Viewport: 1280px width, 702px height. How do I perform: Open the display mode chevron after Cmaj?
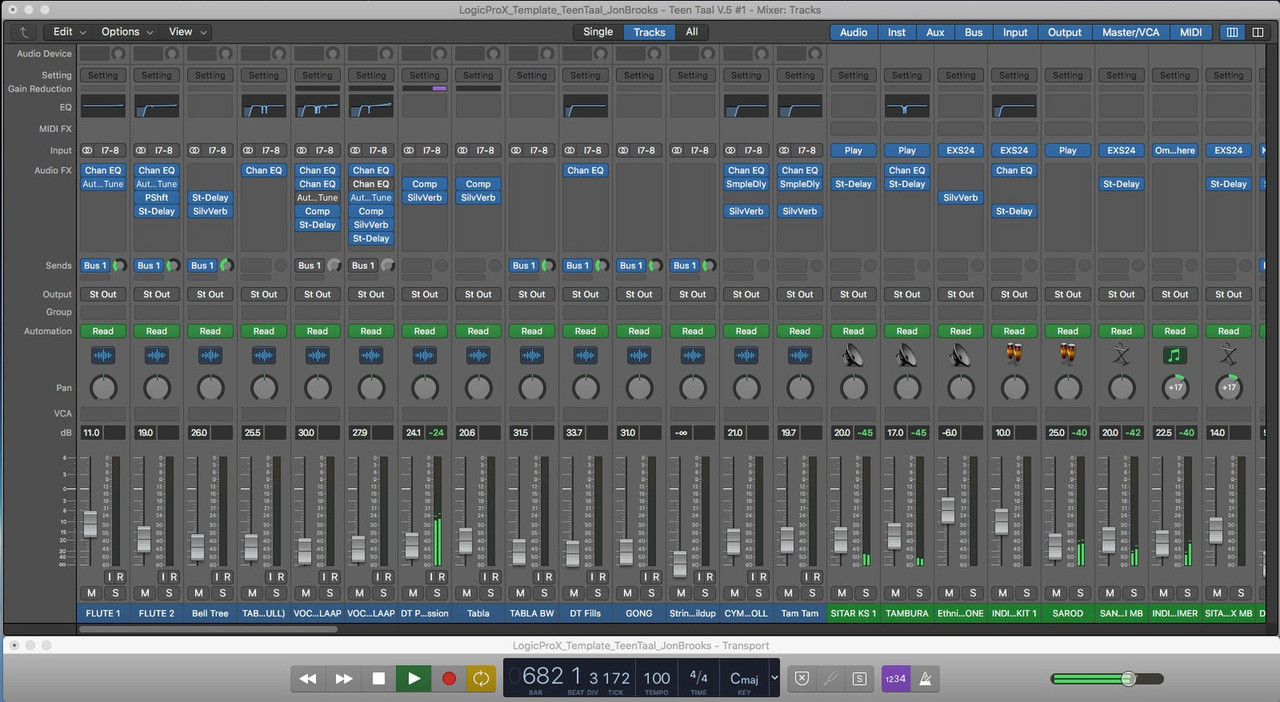pos(773,678)
